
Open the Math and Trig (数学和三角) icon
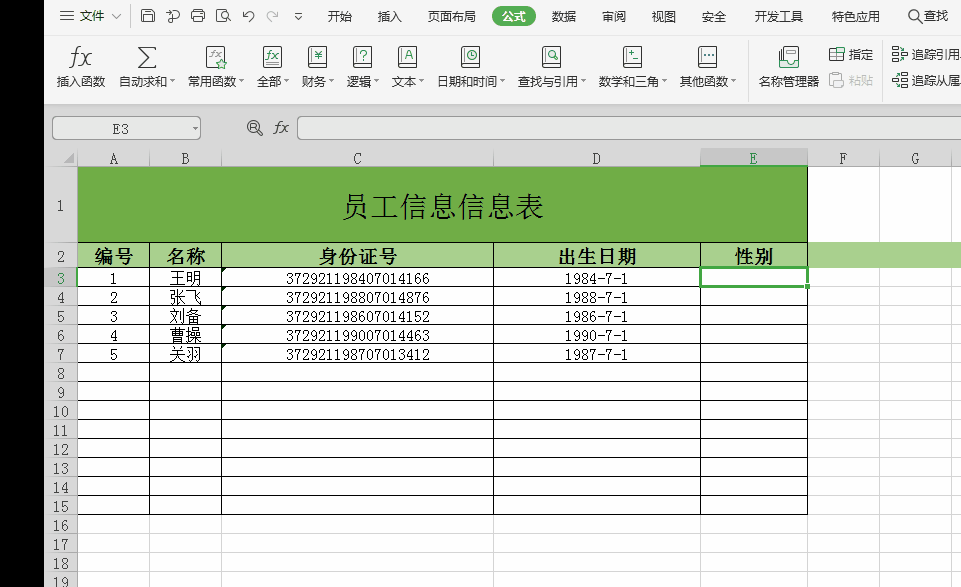tap(632, 58)
